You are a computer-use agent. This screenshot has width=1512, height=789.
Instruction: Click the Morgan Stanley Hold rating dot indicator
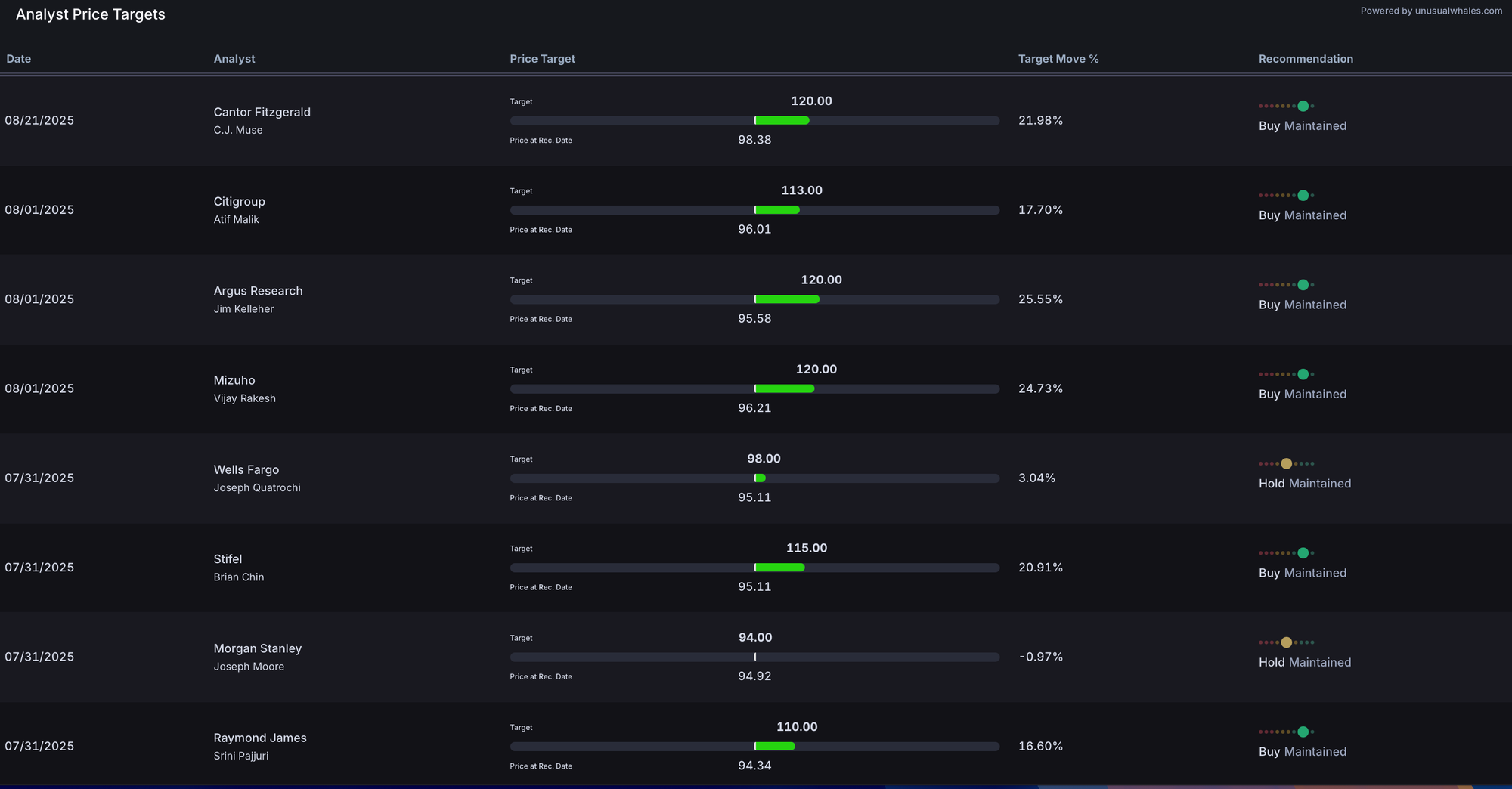pyautogui.click(x=1287, y=642)
